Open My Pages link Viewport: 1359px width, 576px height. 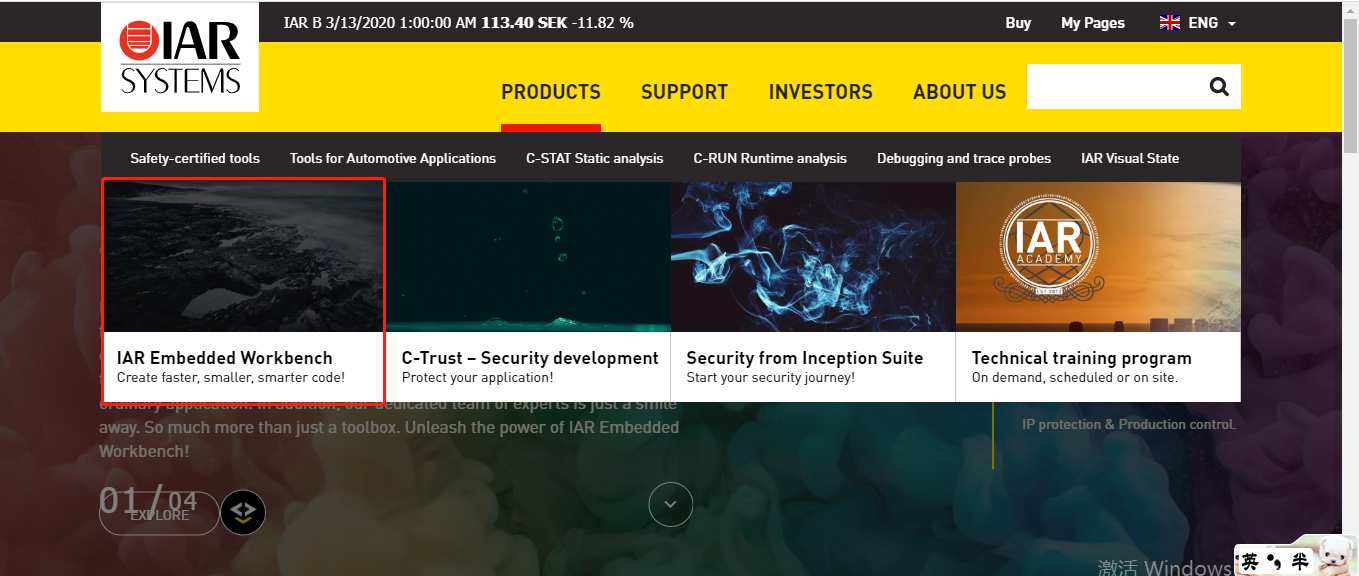[x=1093, y=23]
